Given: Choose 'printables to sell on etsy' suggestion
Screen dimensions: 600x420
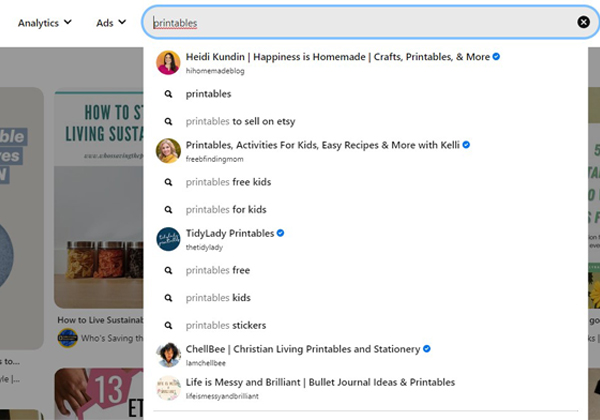Looking at the screenshot, I should tap(365, 121).
